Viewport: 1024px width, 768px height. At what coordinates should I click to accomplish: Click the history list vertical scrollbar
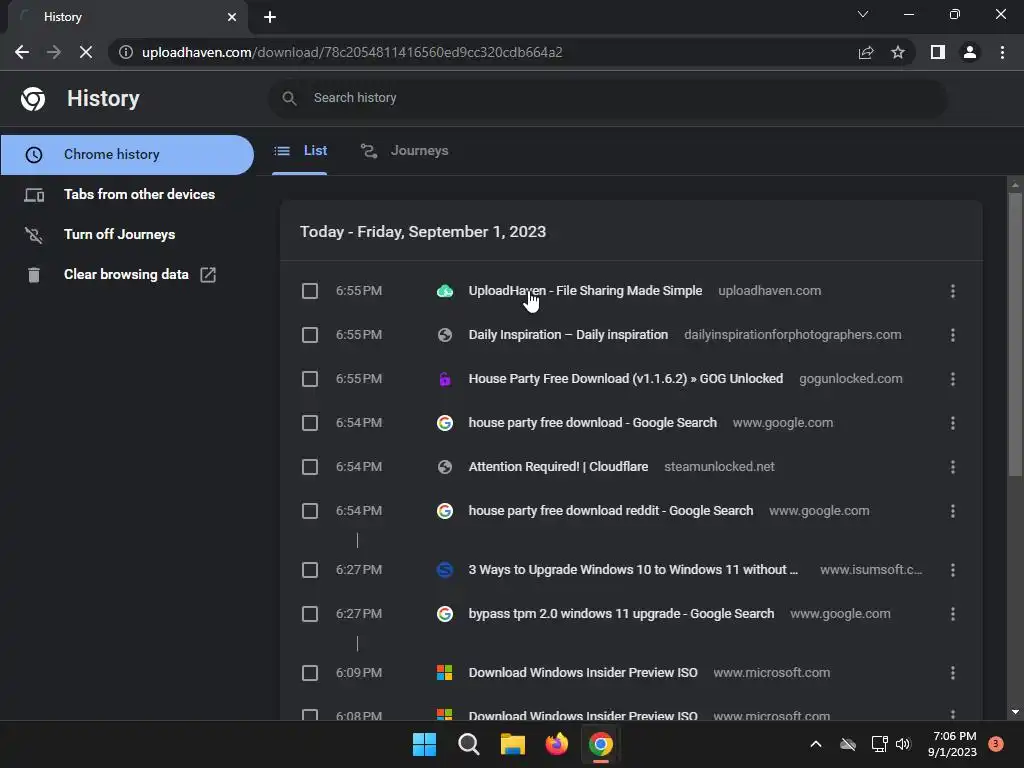[x=1015, y=334]
